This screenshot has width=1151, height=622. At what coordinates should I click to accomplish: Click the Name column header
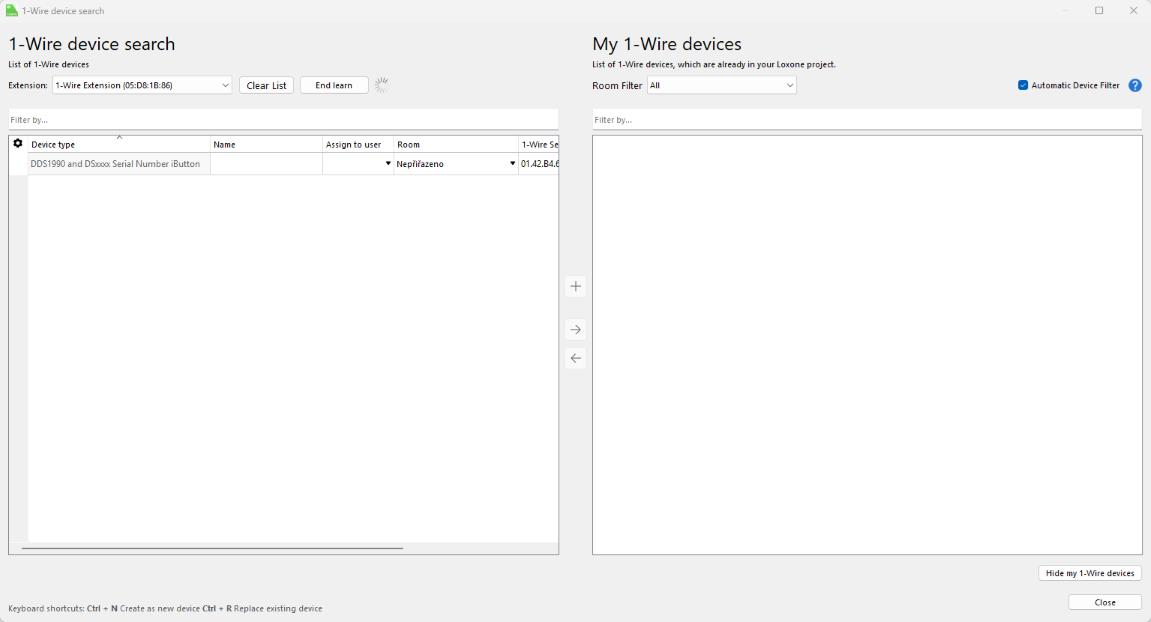pos(265,145)
